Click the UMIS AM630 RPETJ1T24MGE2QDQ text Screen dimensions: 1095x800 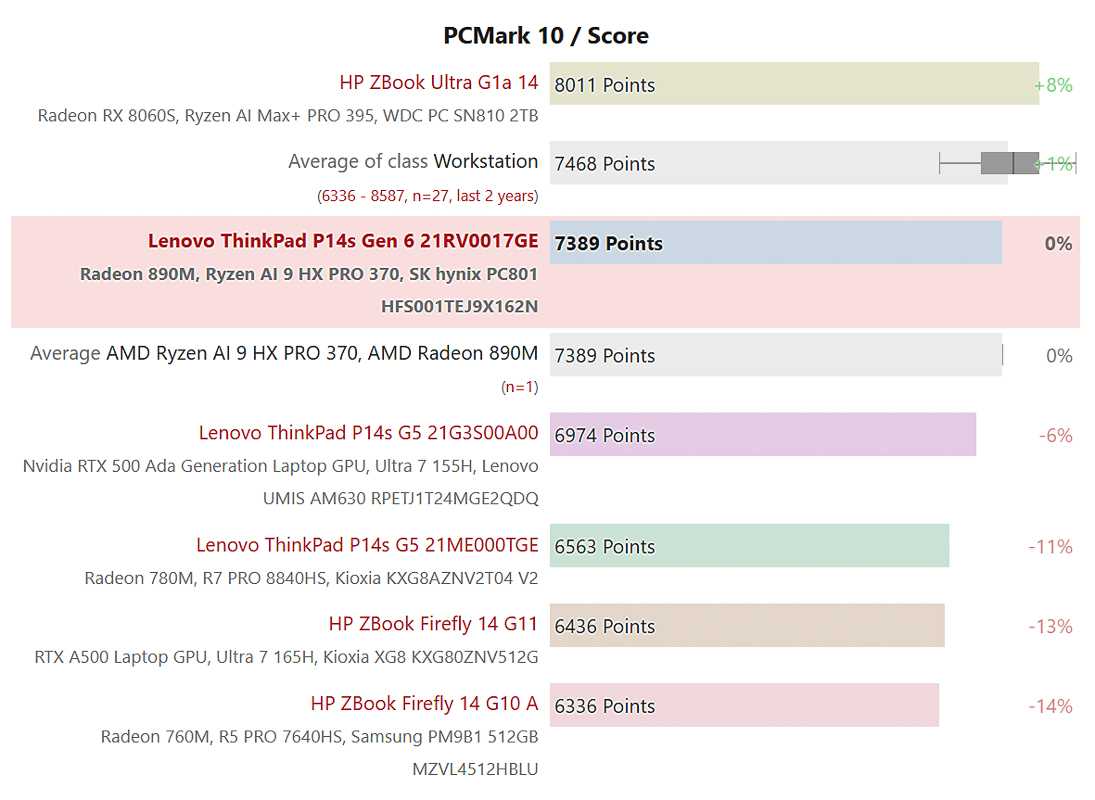coord(401,498)
